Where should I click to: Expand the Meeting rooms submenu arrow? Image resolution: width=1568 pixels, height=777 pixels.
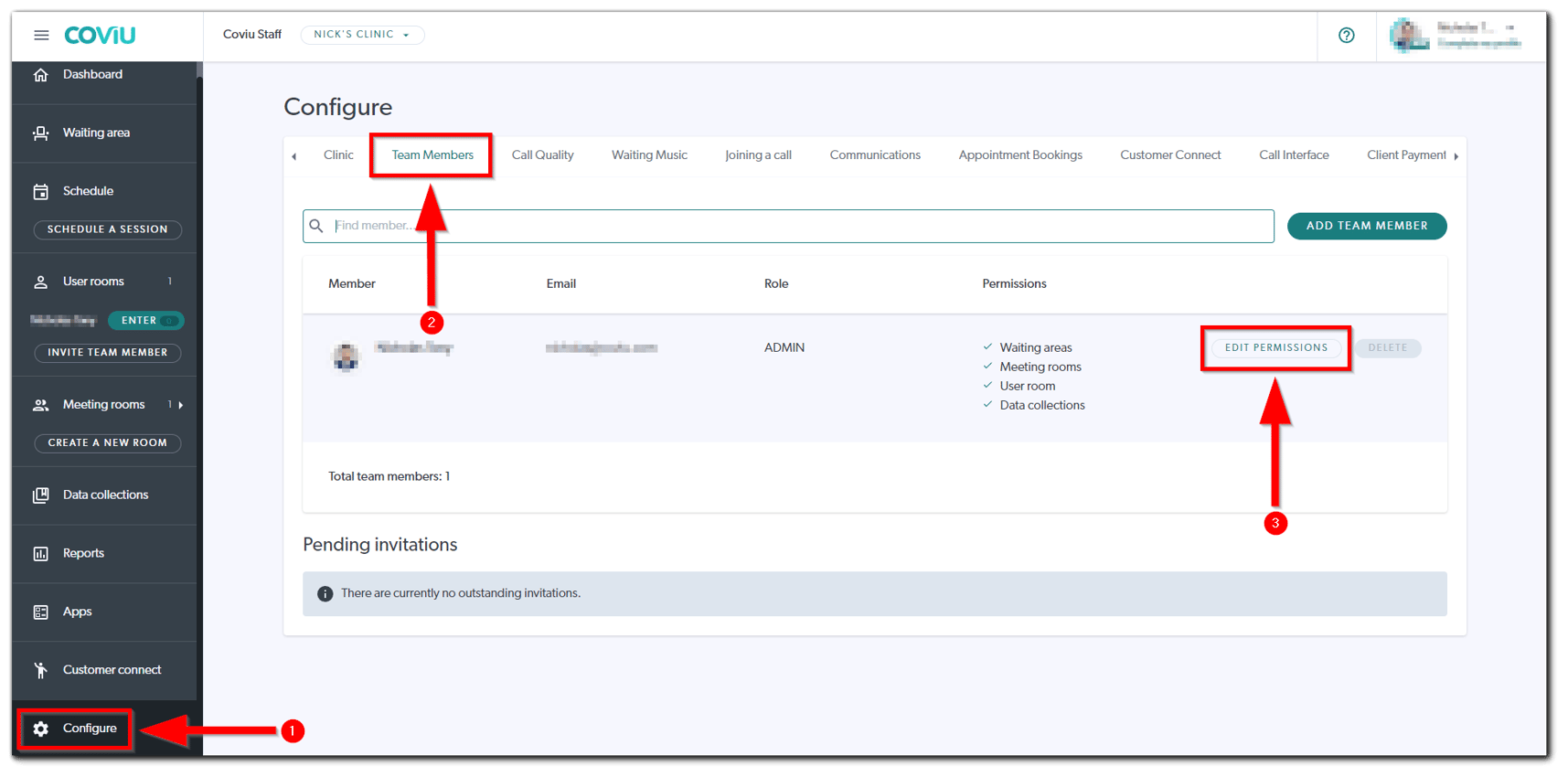(181, 405)
